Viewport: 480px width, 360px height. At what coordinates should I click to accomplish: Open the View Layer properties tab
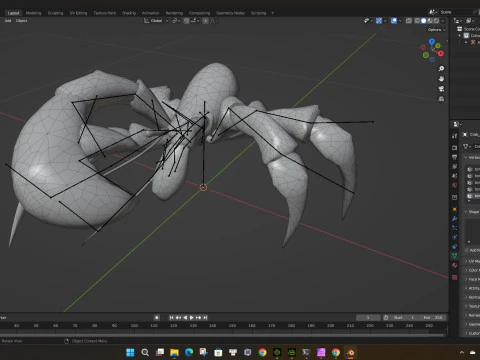[x=455, y=166]
